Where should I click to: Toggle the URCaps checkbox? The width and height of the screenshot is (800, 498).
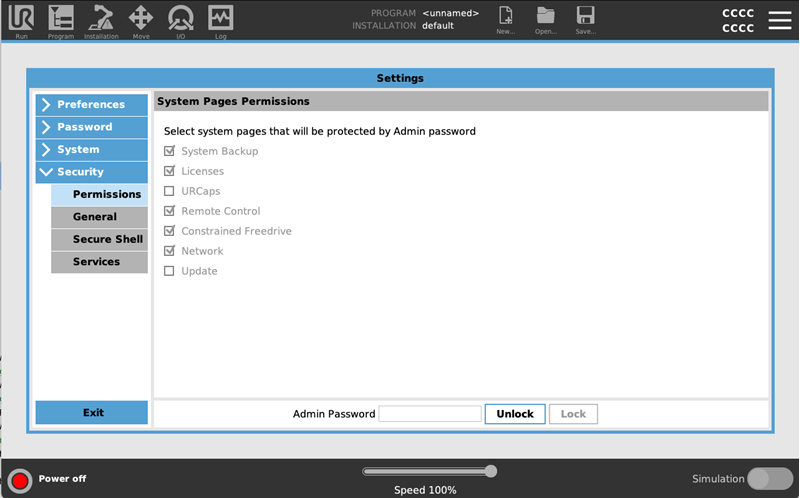169,191
